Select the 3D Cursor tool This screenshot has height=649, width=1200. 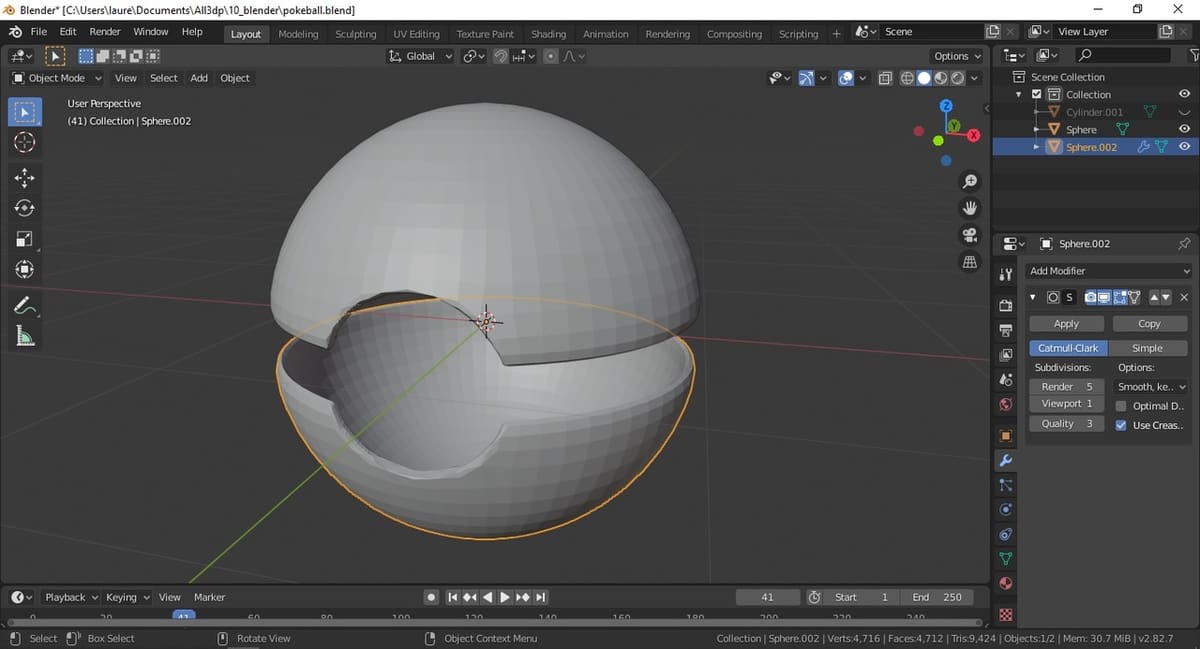click(25, 143)
